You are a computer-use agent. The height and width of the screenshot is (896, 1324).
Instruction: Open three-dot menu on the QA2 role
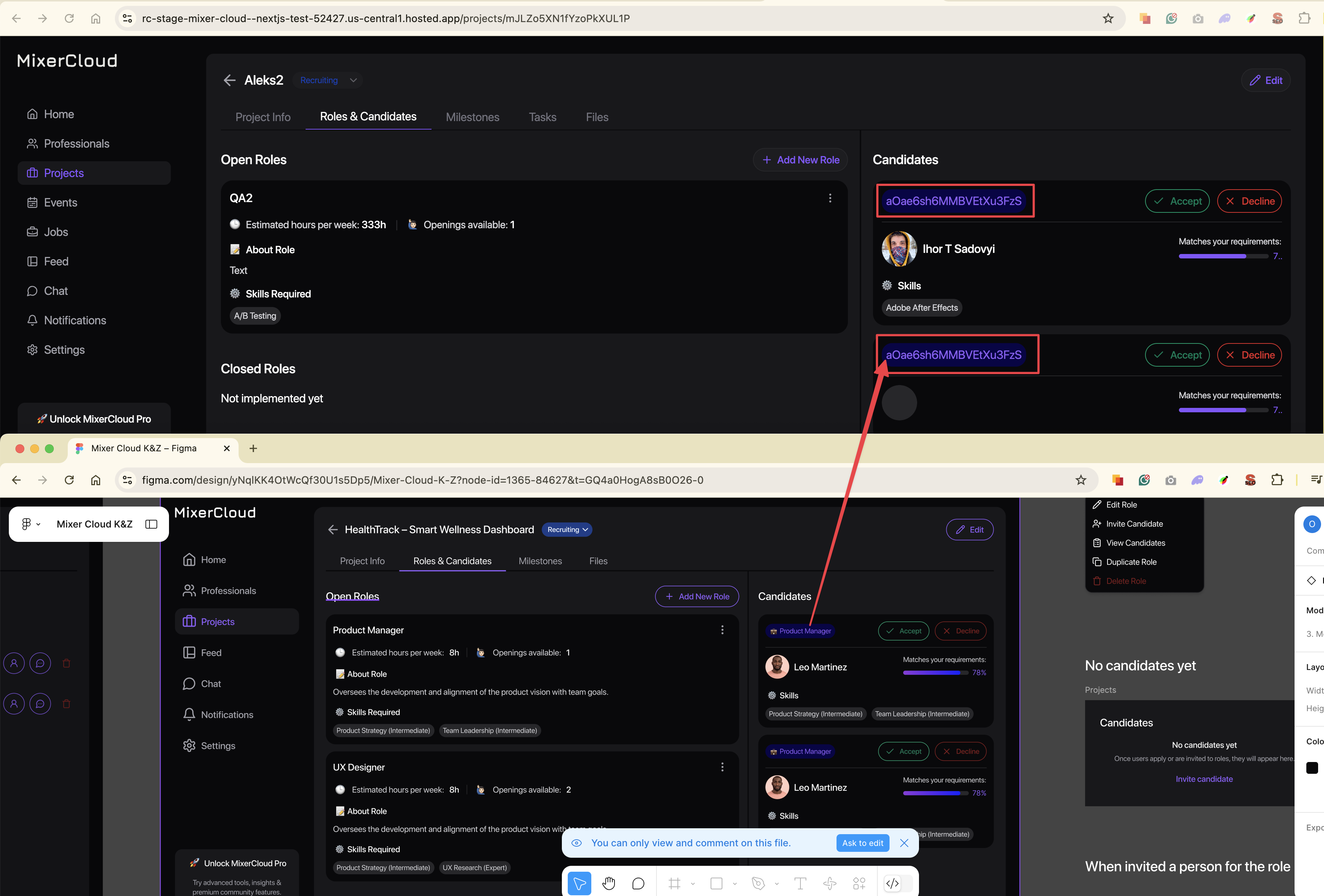coord(830,198)
